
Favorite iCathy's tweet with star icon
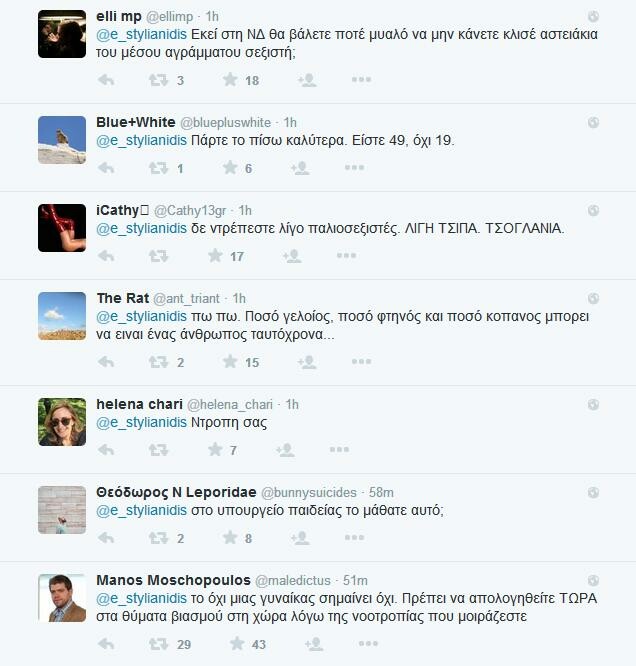pyautogui.click(x=215, y=256)
